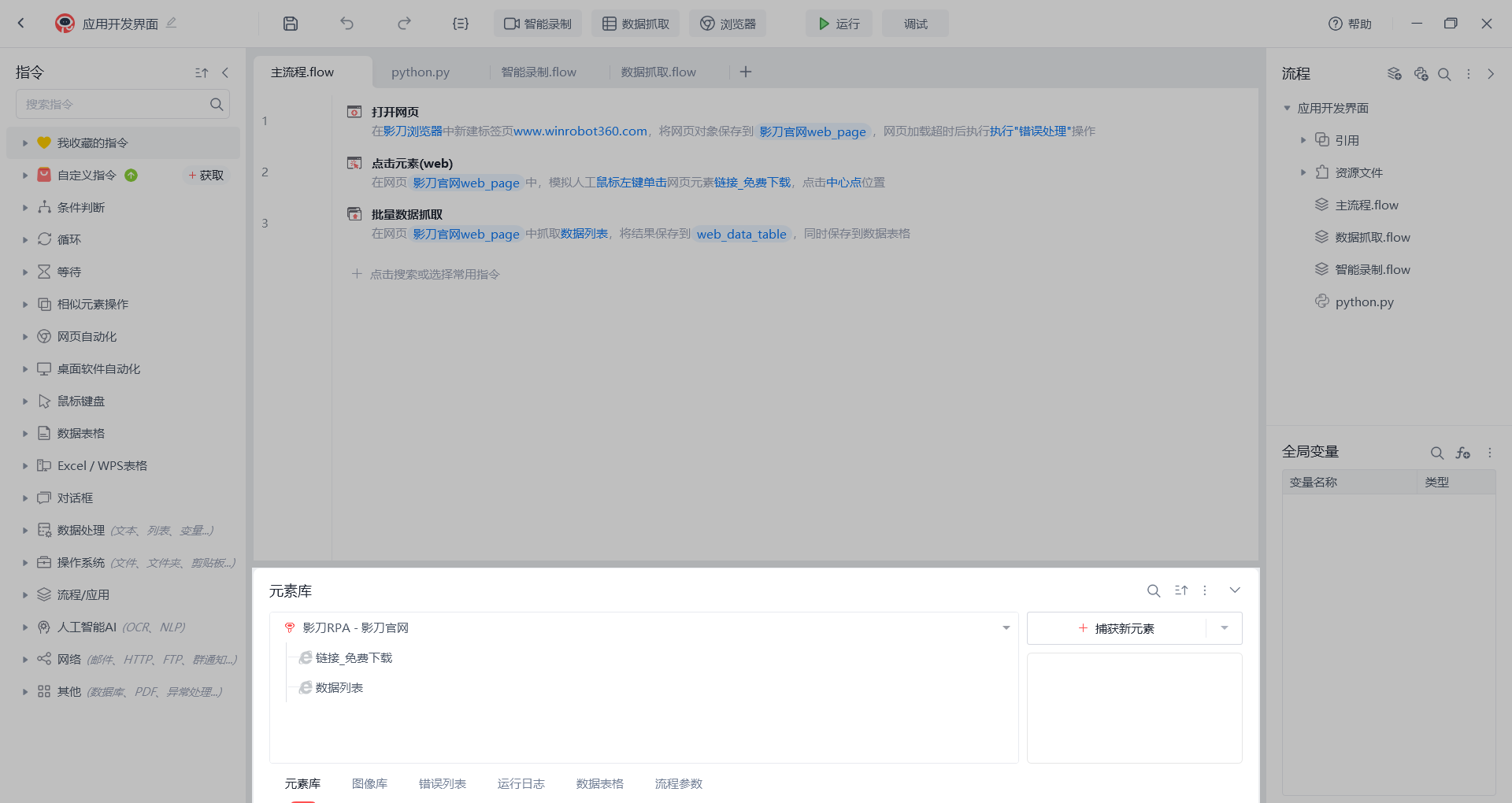The image size is (1512, 803).
Task: Click the code braces icon in the toolbar
Action: click(x=461, y=24)
